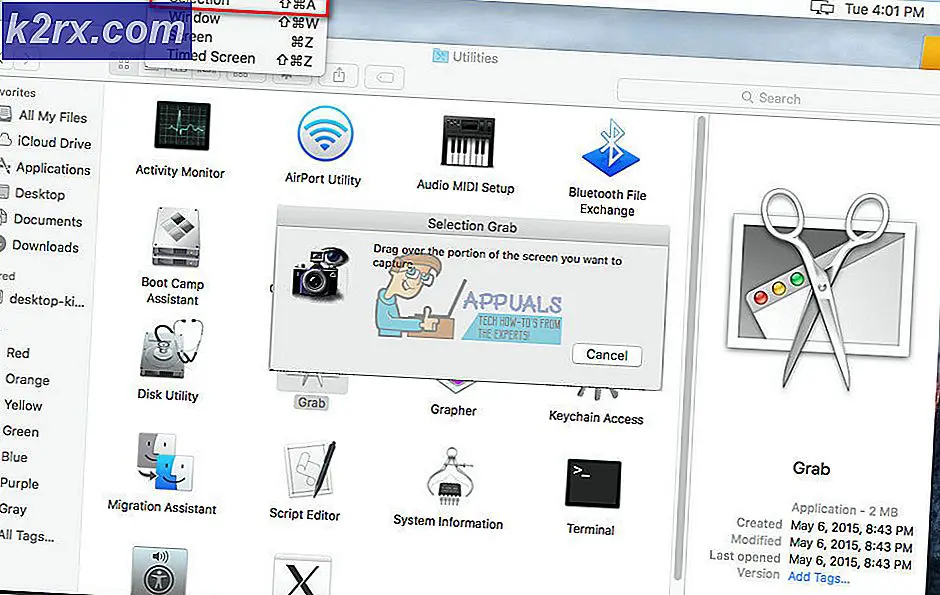Screen dimensions: 940x595
Task: Open Activity Monitor in the Utilities folder
Action: [x=182, y=126]
